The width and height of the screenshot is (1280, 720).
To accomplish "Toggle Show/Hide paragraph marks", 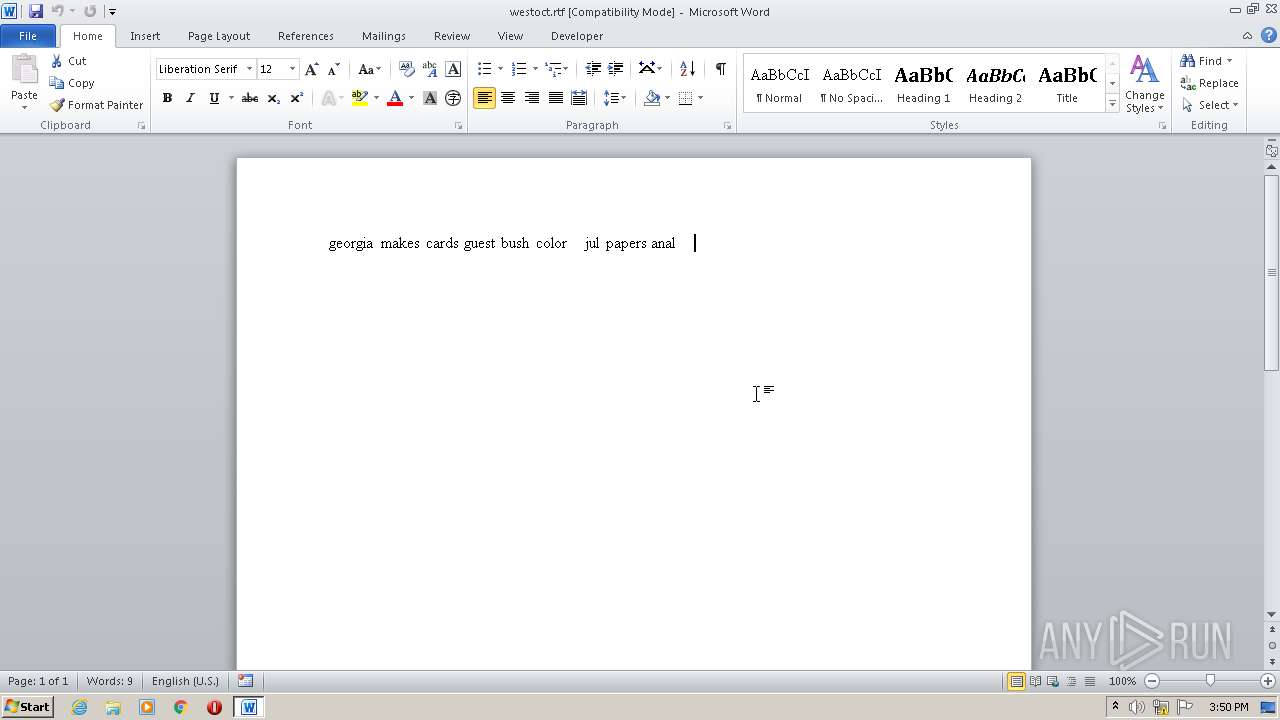I will (720, 69).
